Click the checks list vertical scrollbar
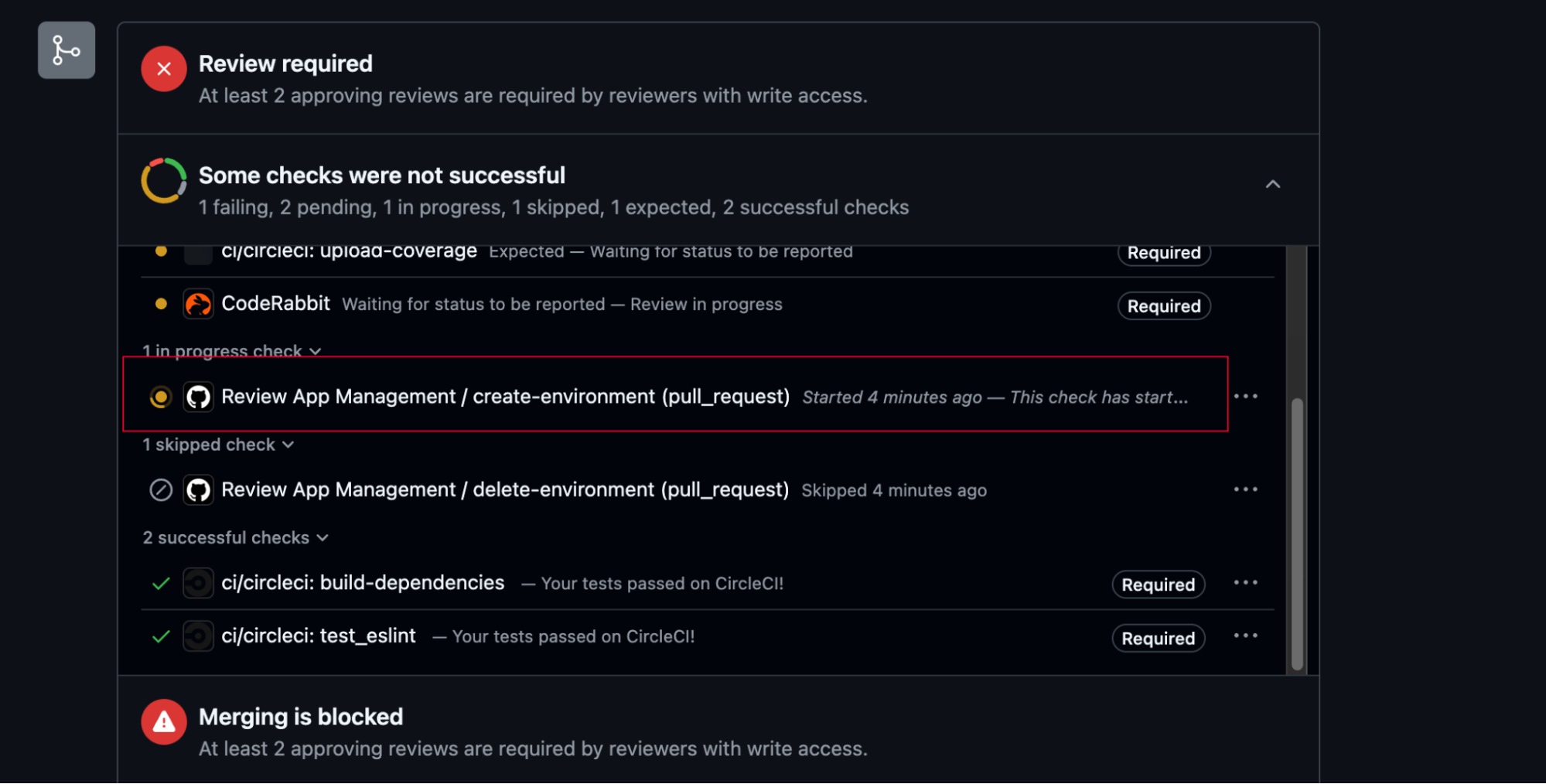 pyautogui.click(x=1297, y=533)
